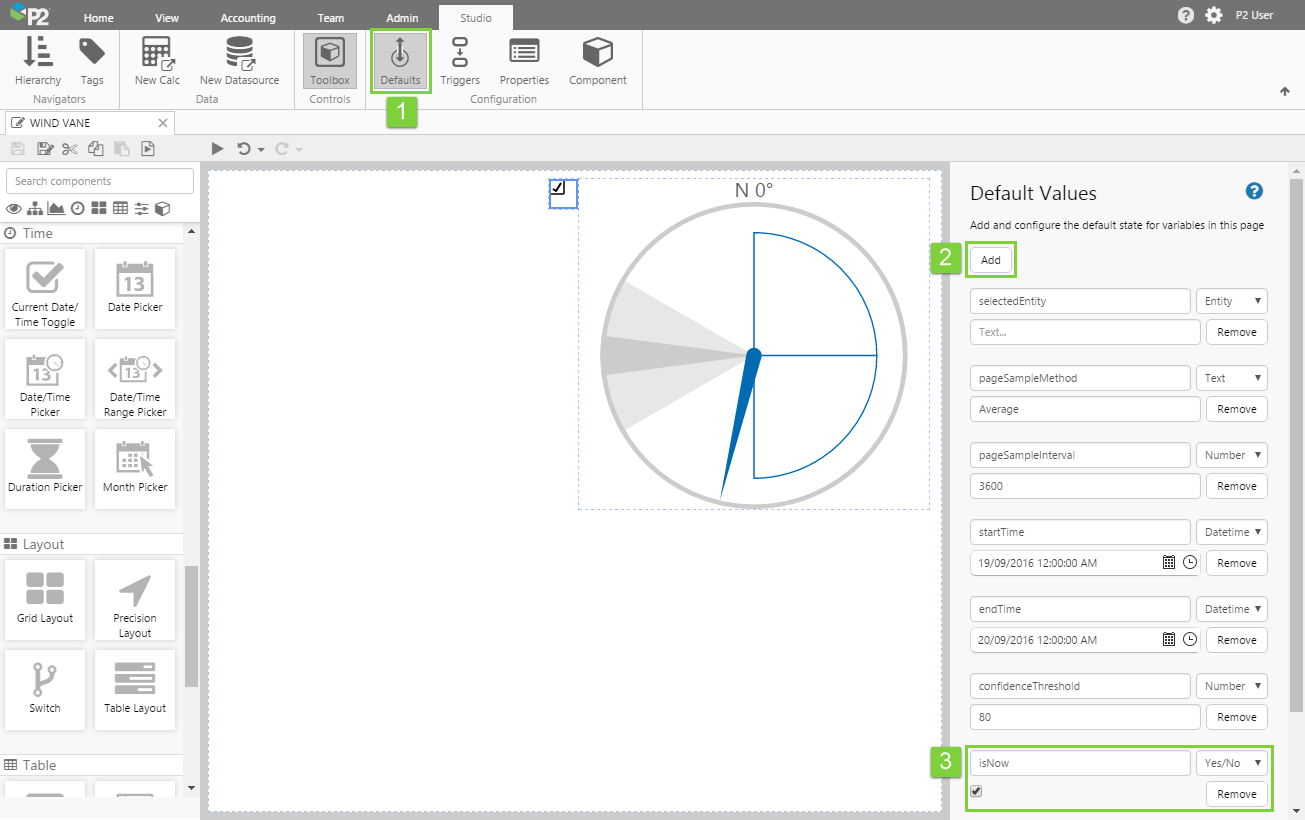The width and height of the screenshot is (1305, 820).
Task: Create a New Calc
Action: 157,60
